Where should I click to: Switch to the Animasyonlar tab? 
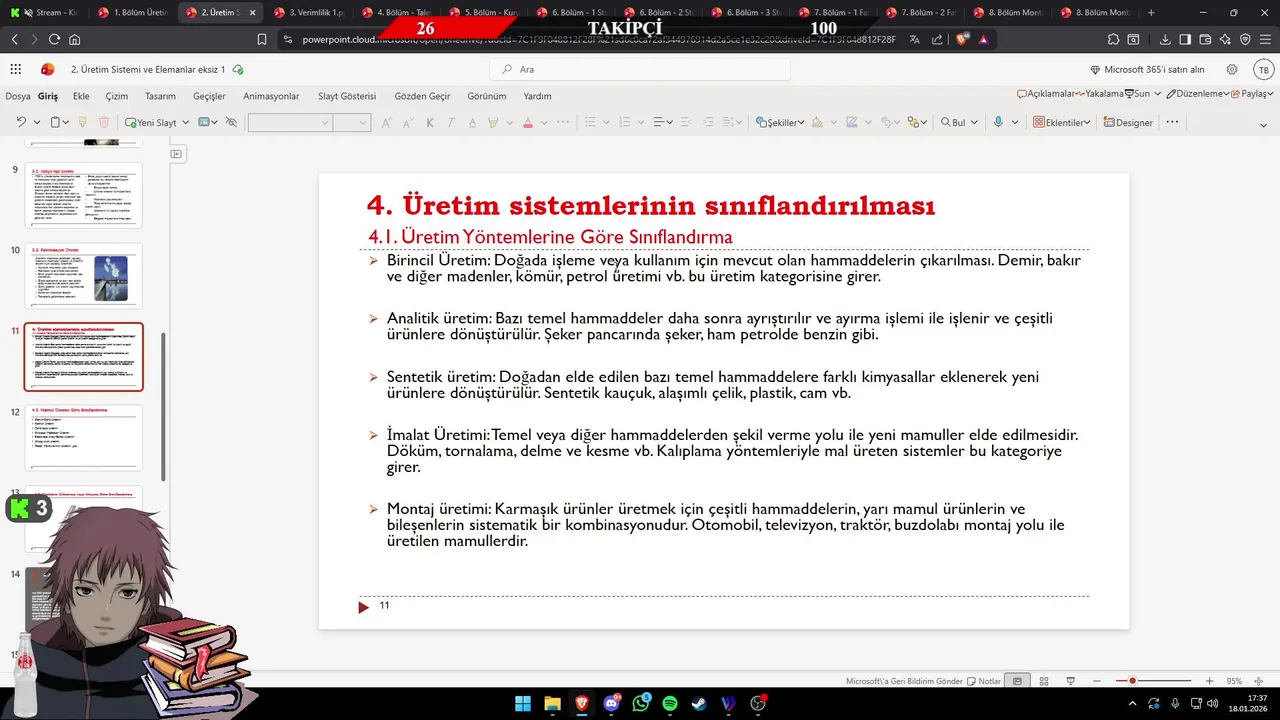(x=271, y=96)
